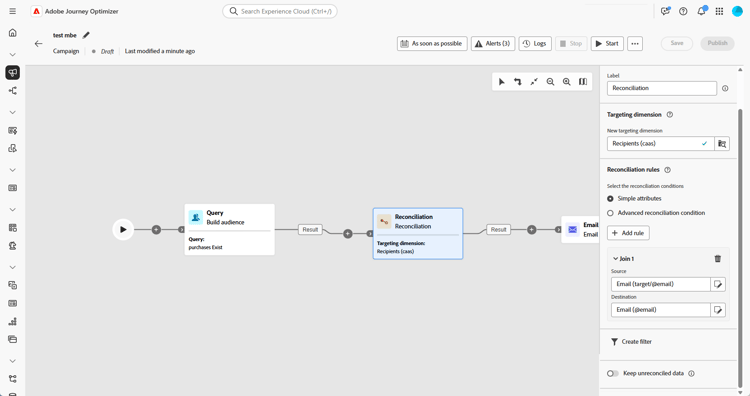Open the apps grid switcher
This screenshot has height=396, width=750.
pyautogui.click(x=719, y=11)
